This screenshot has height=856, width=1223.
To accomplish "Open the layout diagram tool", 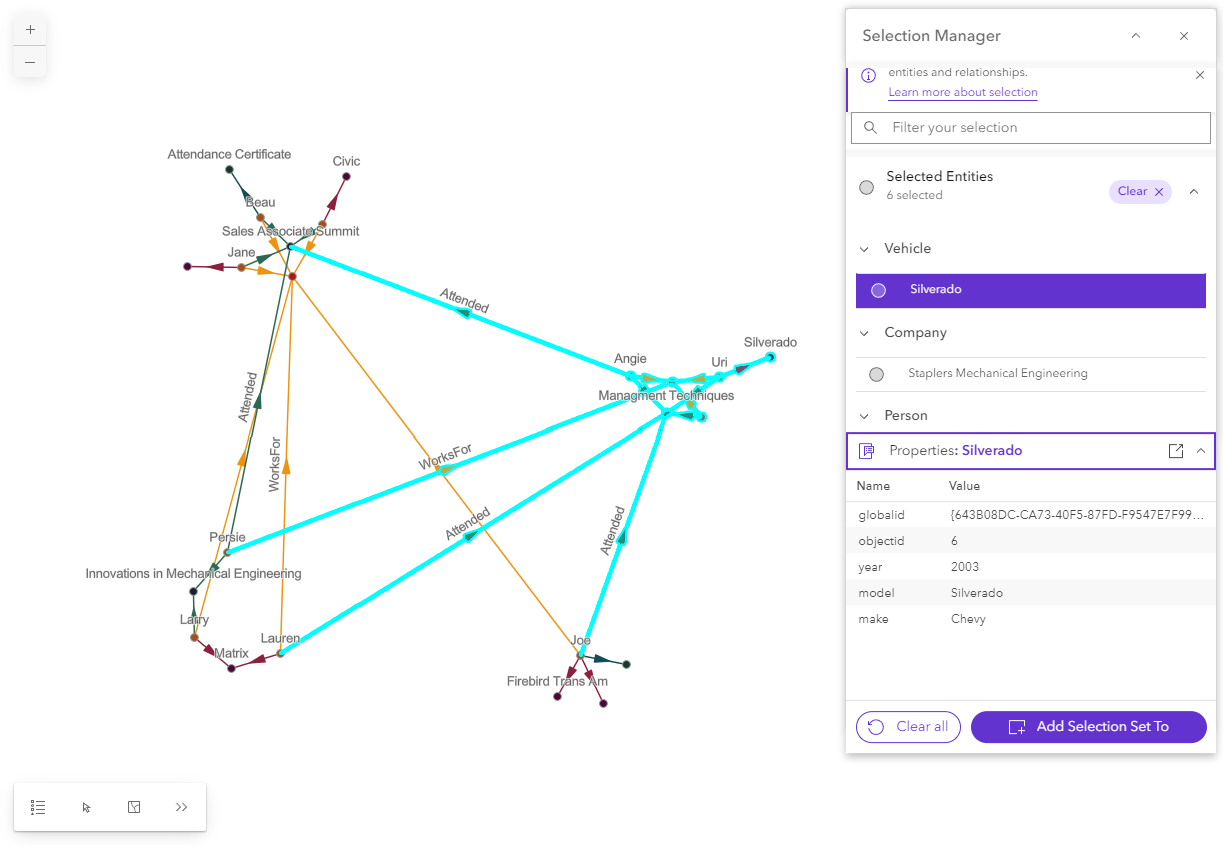I will click(x=134, y=807).
